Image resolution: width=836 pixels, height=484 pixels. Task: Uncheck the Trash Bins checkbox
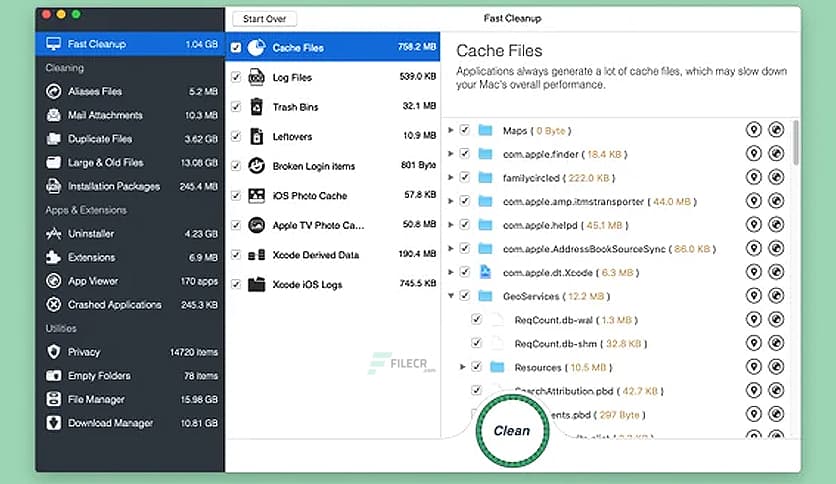[236, 107]
